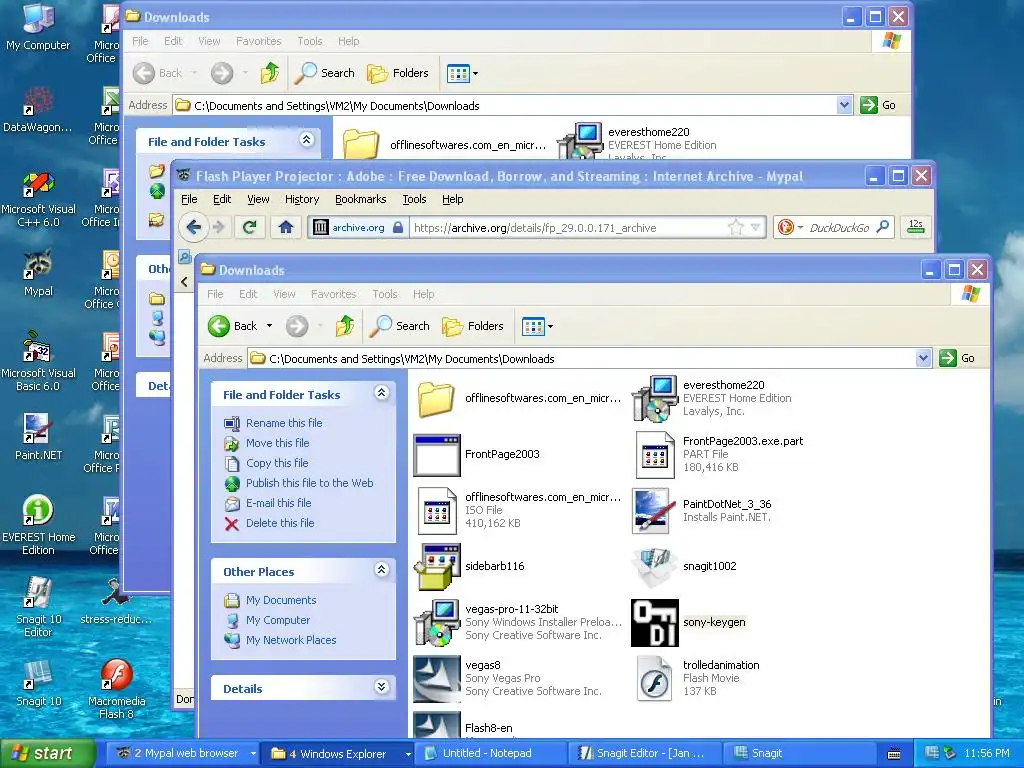1024x768 pixels.
Task: Select the snagit1002 file icon
Action: (654, 566)
